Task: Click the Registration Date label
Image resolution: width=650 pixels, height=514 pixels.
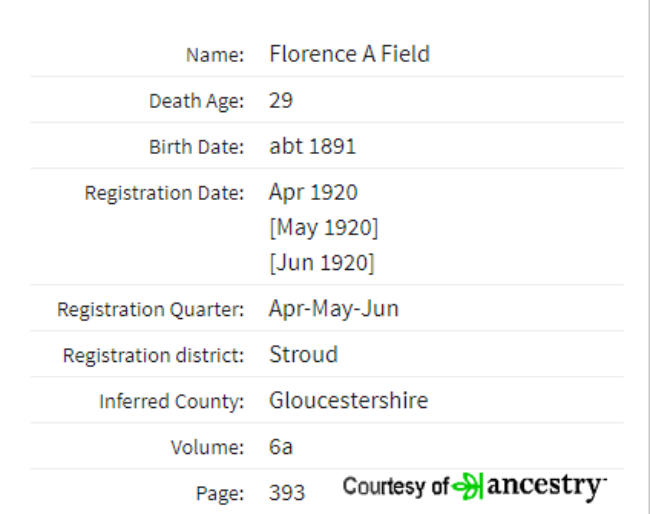Action: (x=164, y=193)
